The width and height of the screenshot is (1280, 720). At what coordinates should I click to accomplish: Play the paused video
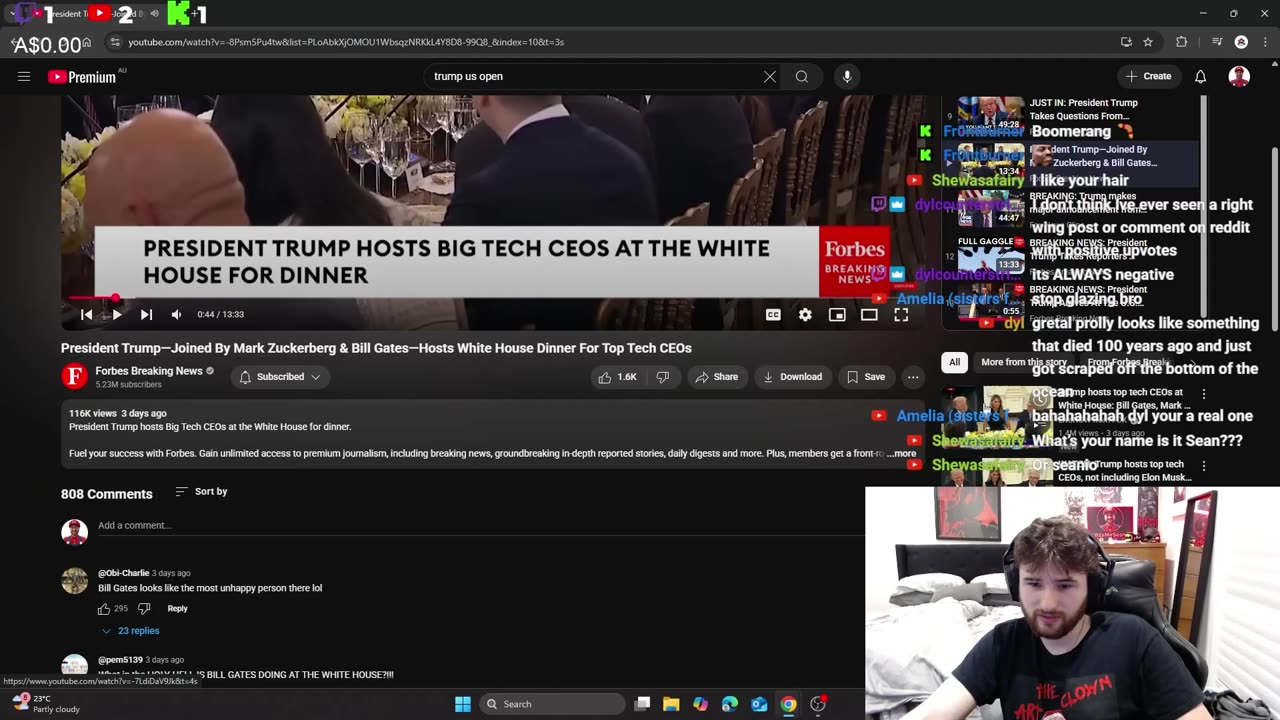pos(117,314)
